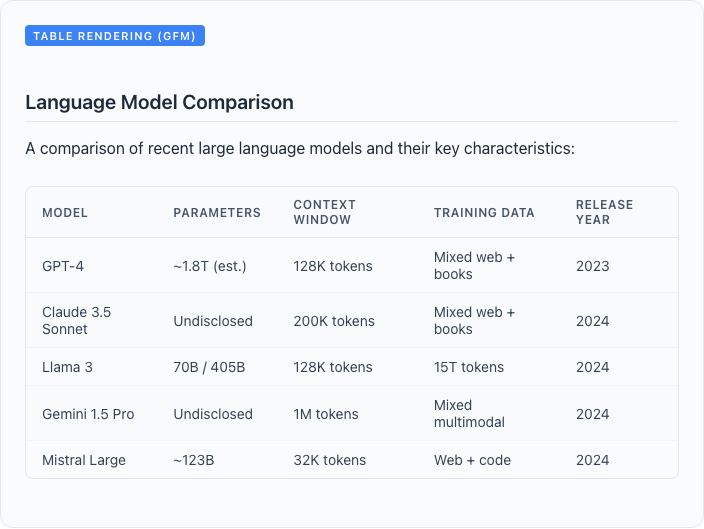704x529 pixels.
Task: Click the 15T tokens training data cell
Action: 469,367
